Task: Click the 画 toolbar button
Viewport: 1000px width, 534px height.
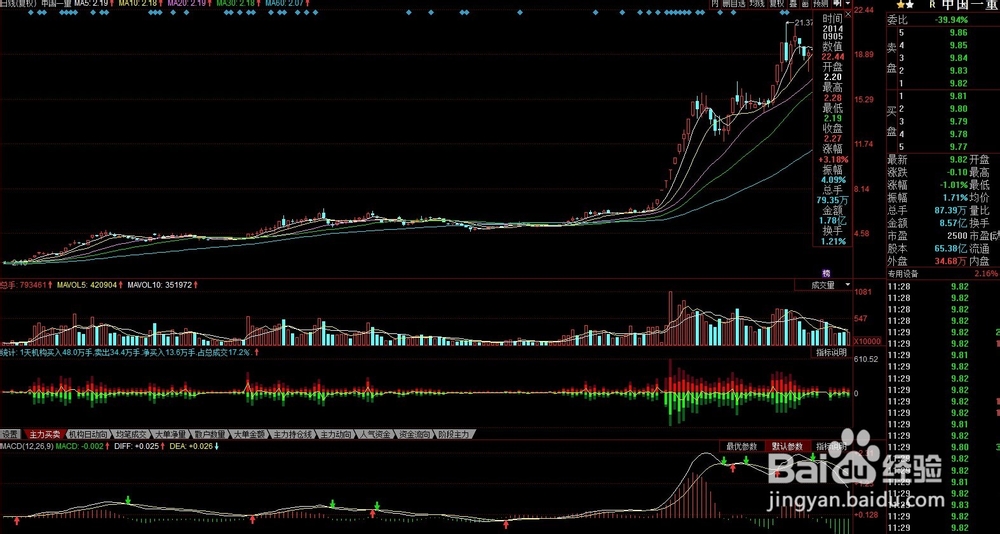Action: 805,3
